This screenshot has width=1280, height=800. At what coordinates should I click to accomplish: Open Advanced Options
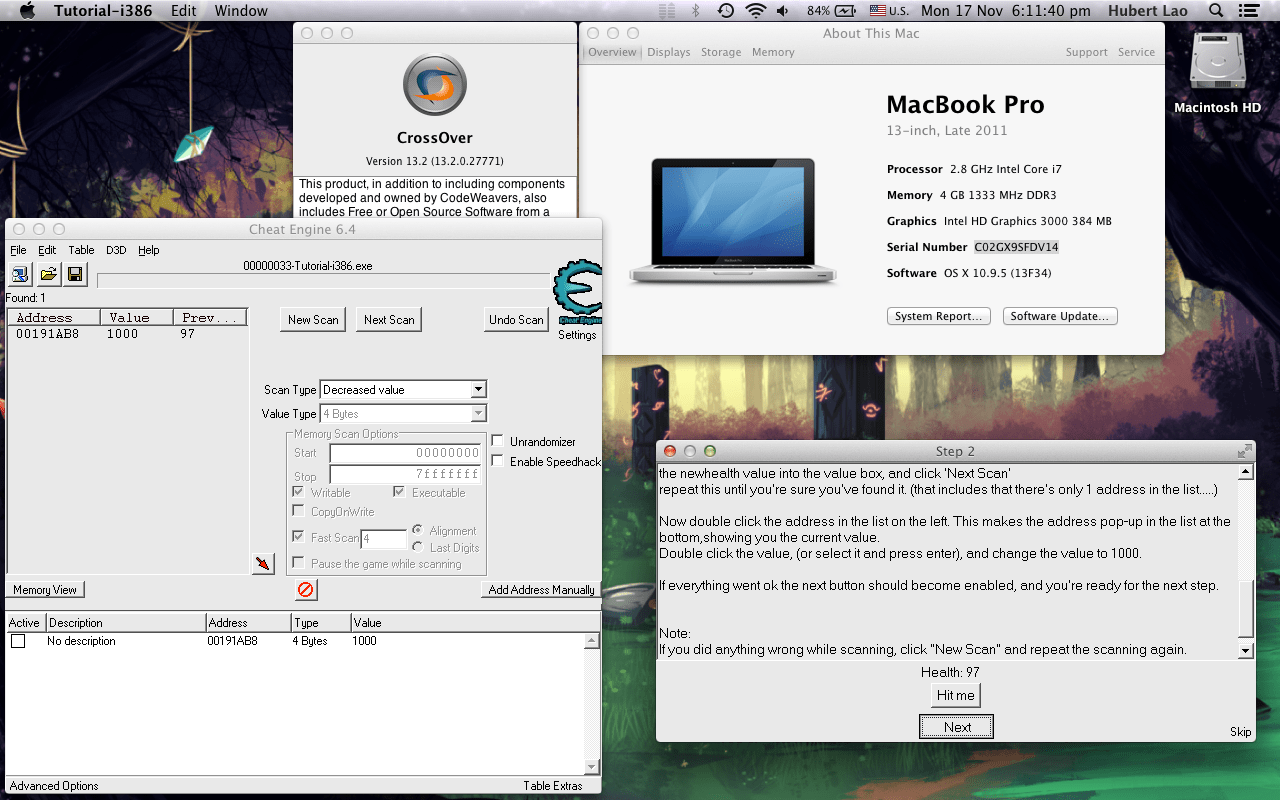pos(54,786)
